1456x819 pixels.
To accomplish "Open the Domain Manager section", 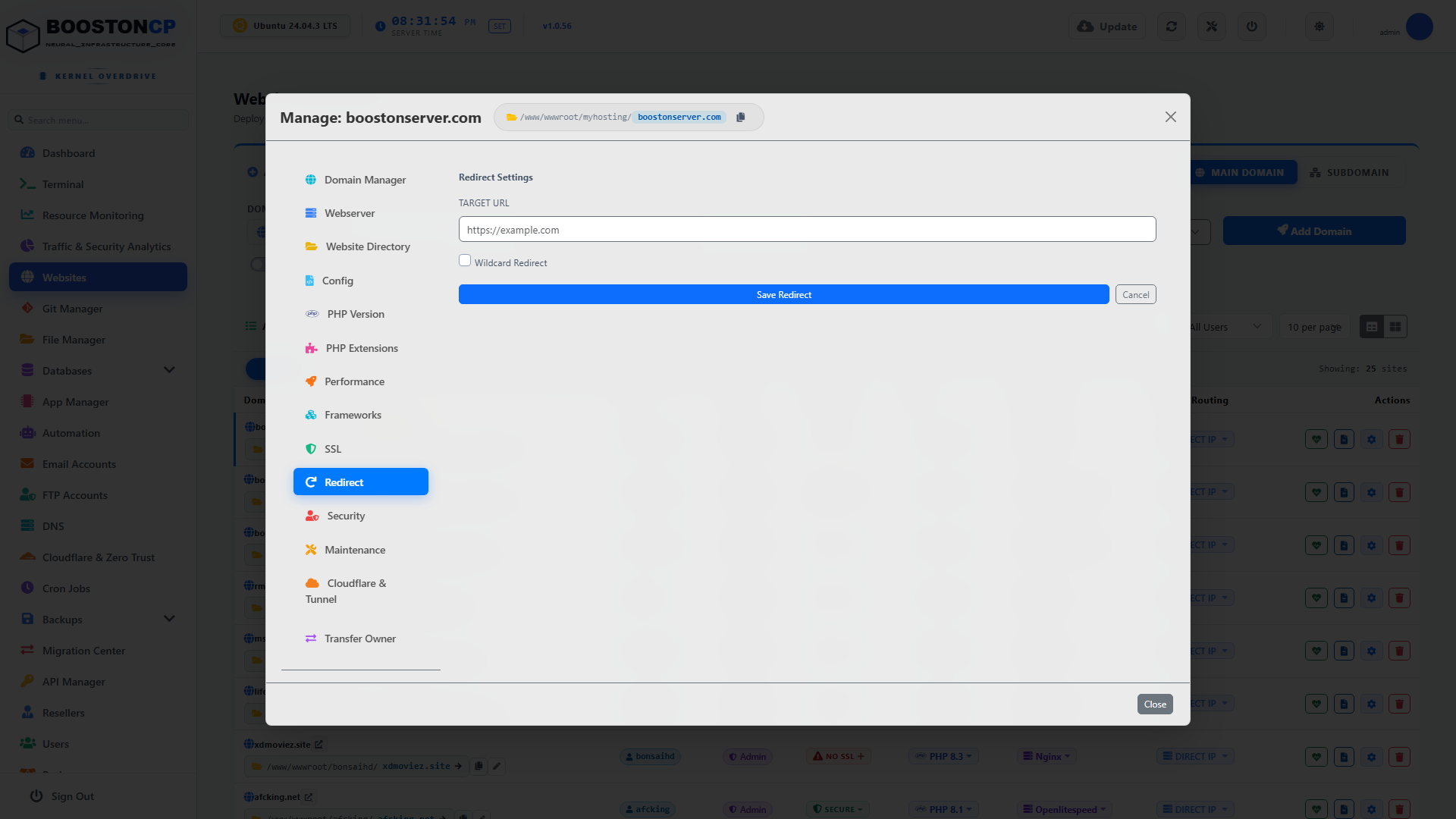I will pyautogui.click(x=361, y=180).
